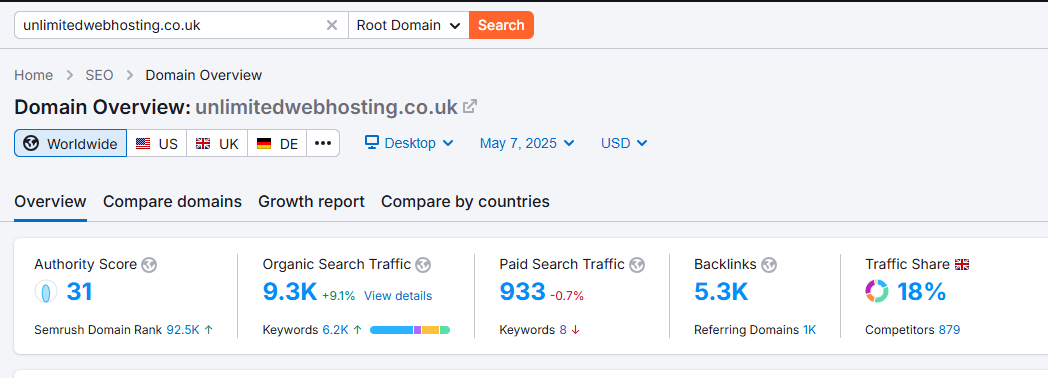Image resolution: width=1048 pixels, height=378 pixels.
Task: Click the Authority Score value 31
Action: pos(79,292)
